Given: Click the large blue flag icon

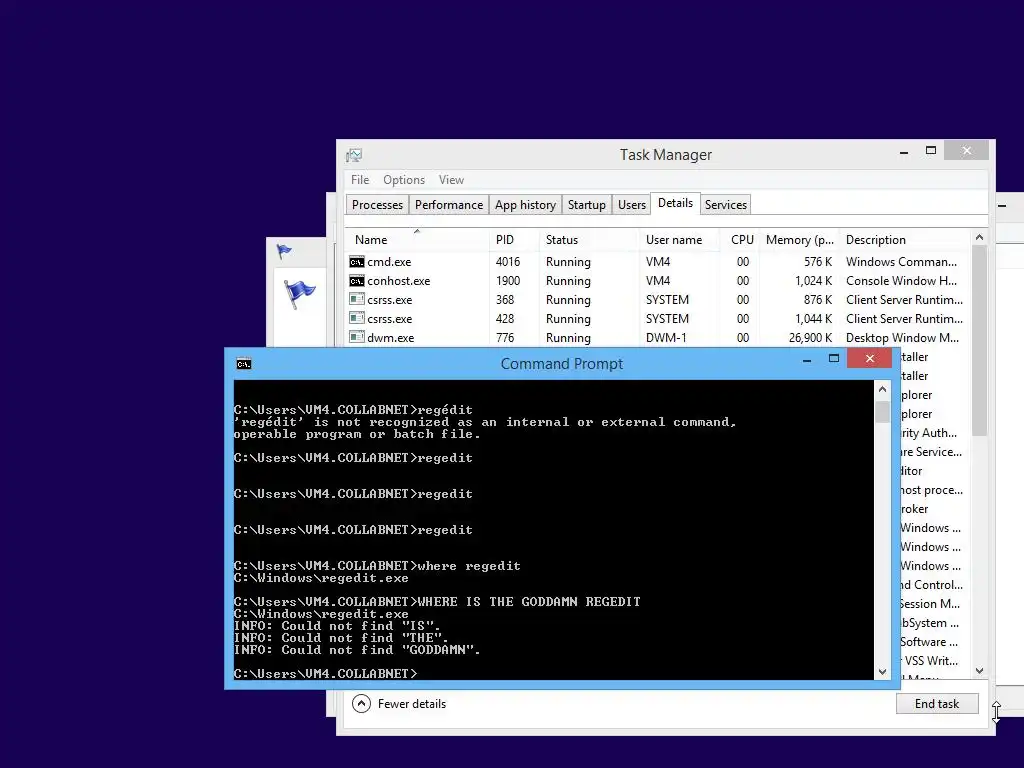Looking at the screenshot, I should 299,293.
